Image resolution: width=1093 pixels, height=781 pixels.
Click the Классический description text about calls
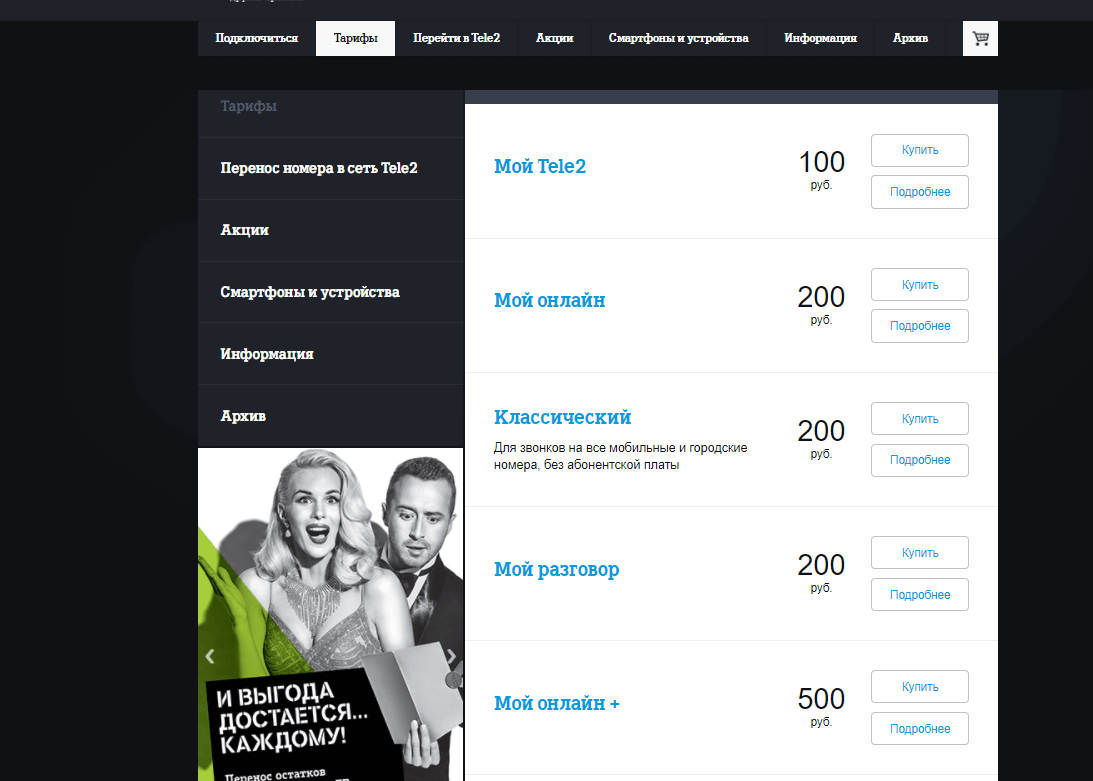620,456
